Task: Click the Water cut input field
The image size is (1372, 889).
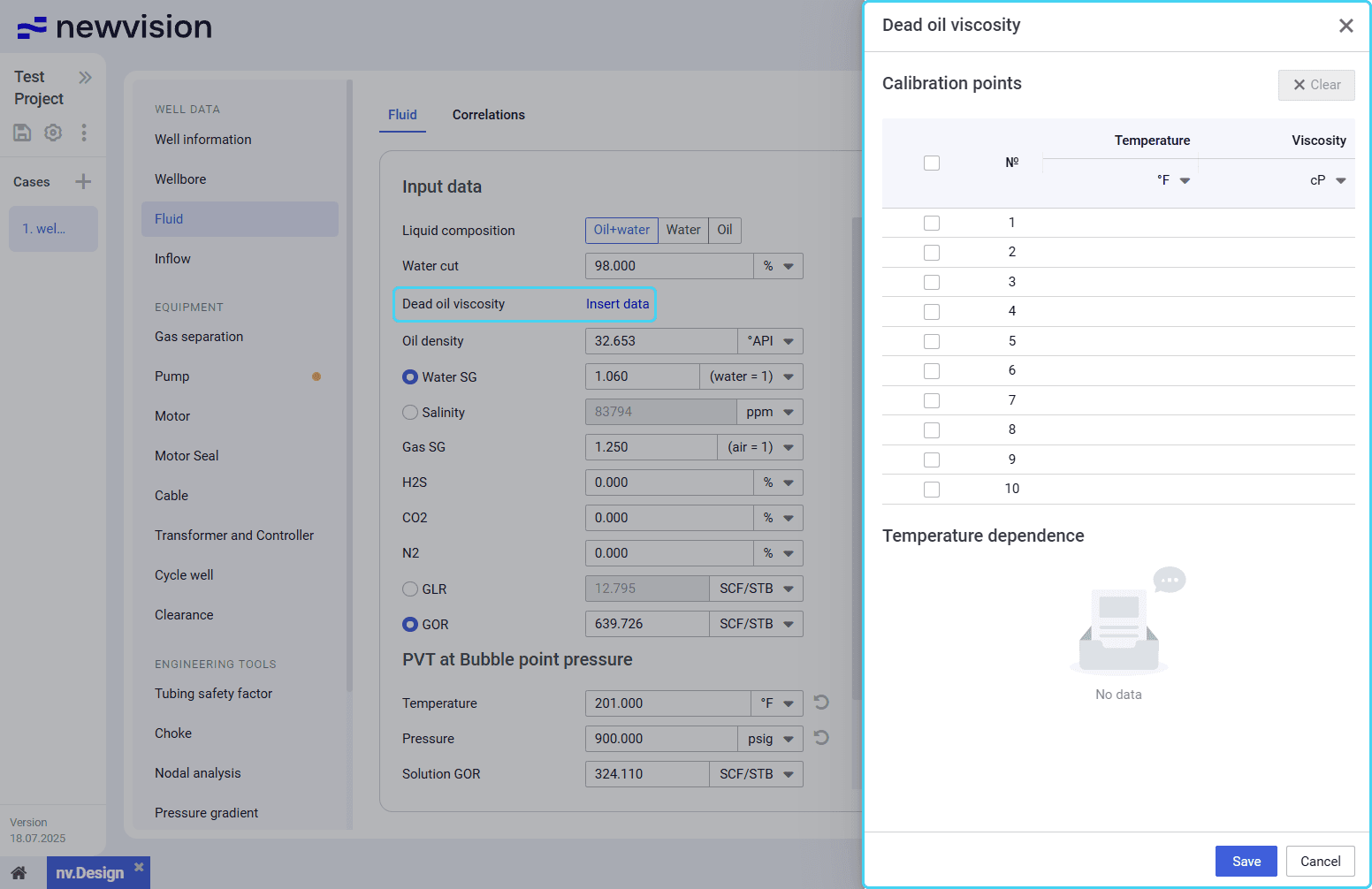Action: [668, 266]
